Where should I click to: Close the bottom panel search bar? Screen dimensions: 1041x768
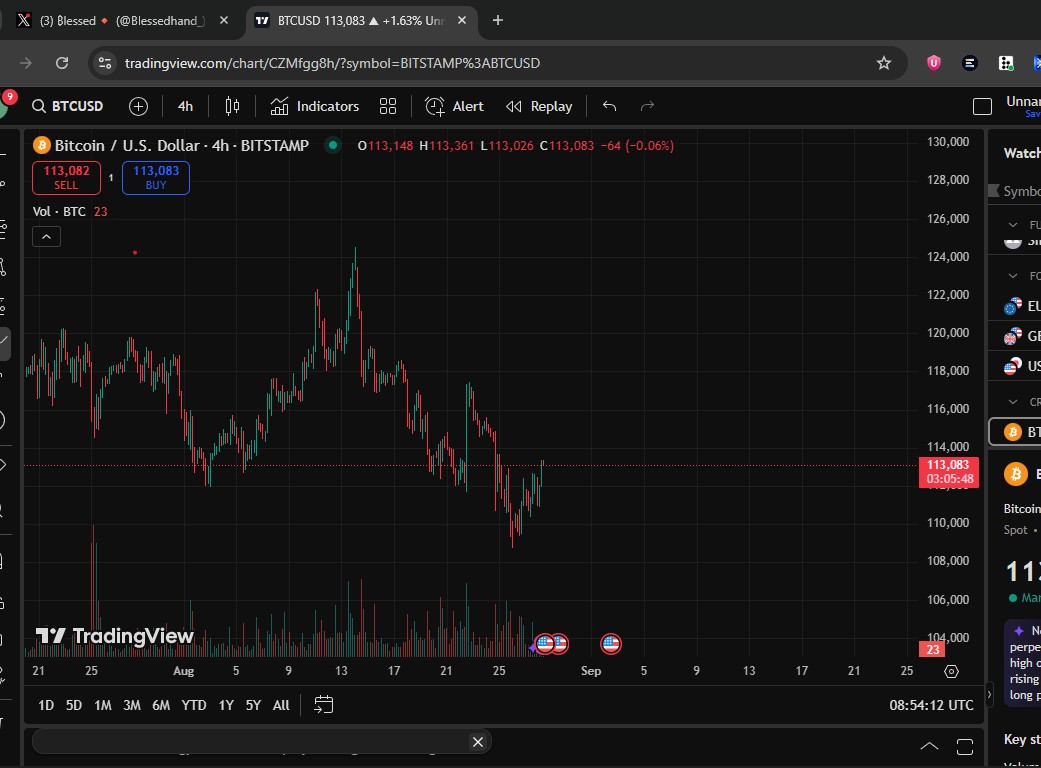point(477,742)
